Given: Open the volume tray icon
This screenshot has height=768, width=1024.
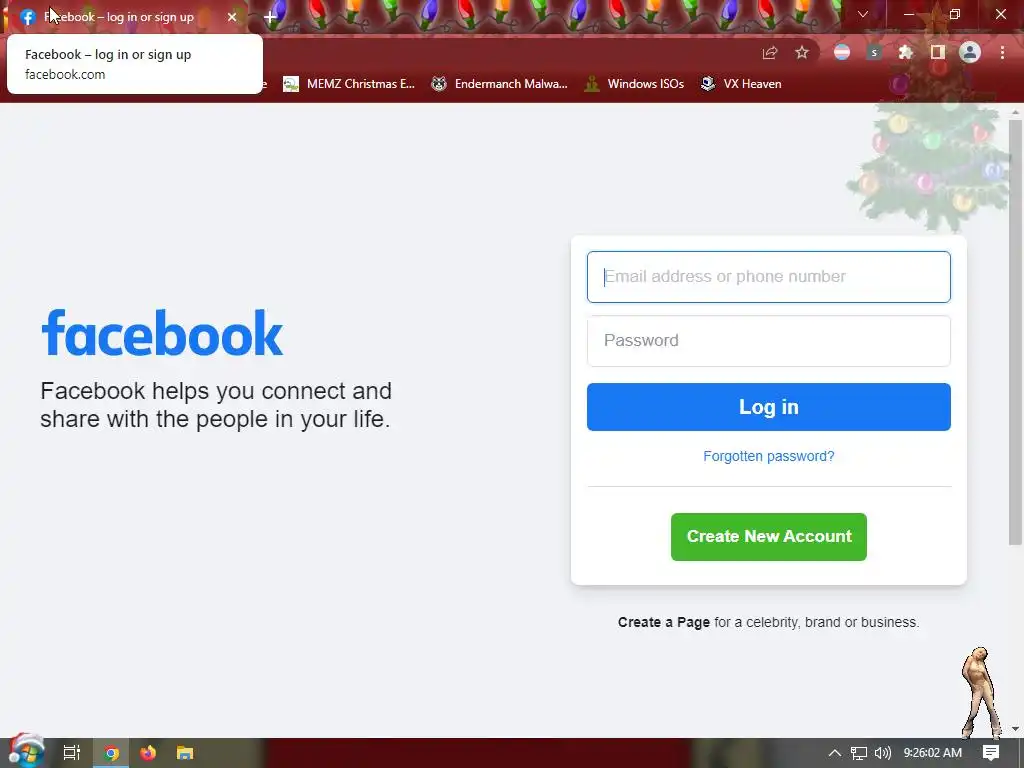Looking at the screenshot, I should pos(882,753).
